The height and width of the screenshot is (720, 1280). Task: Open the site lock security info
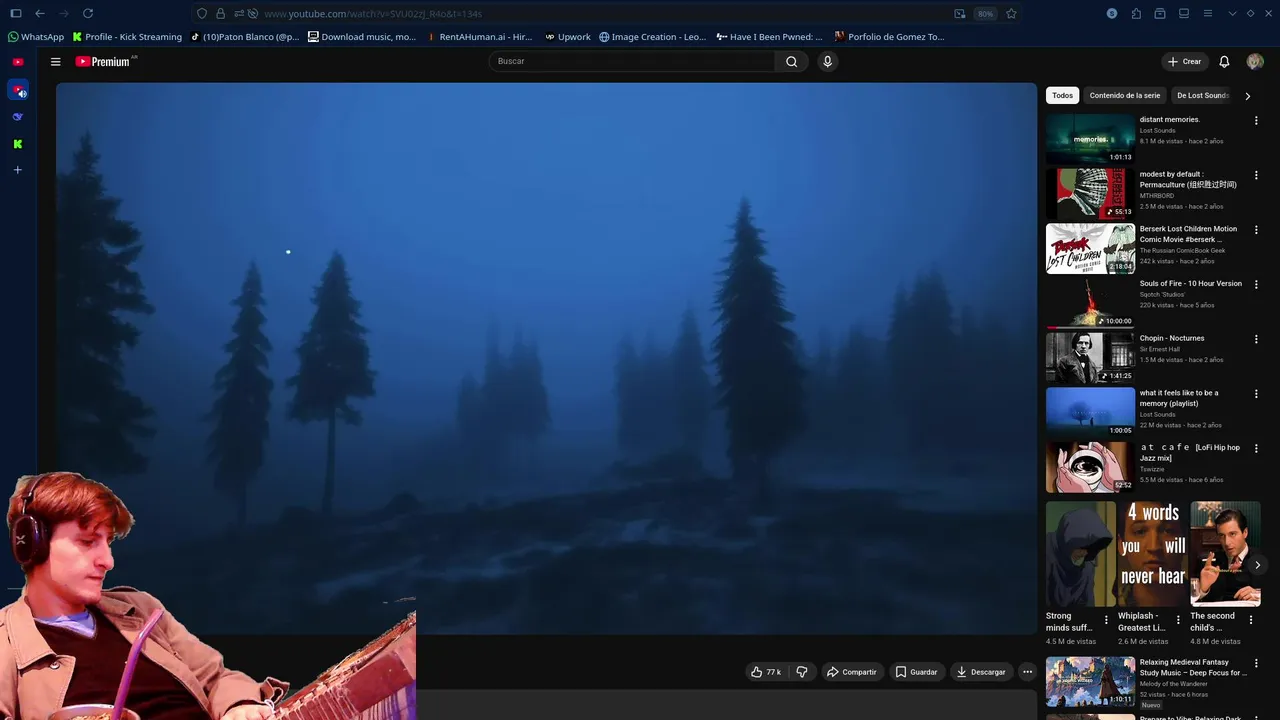(x=220, y=14)
